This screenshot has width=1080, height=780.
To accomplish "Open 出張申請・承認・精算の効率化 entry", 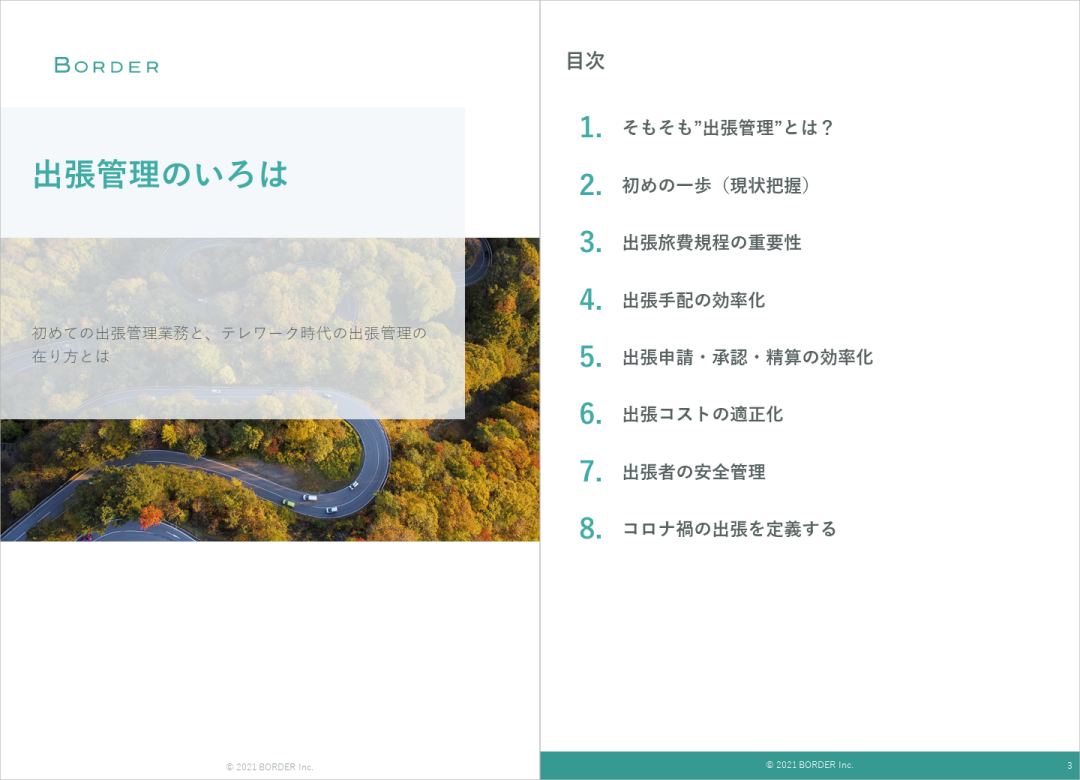I will point(747,357).
